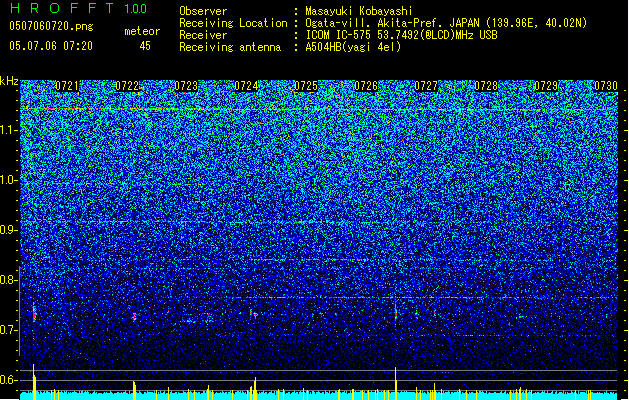Click the HROFFT 1.0.0 title text
Image resolution: width=629 pixels, height=400 pixels.
(78, 8)
